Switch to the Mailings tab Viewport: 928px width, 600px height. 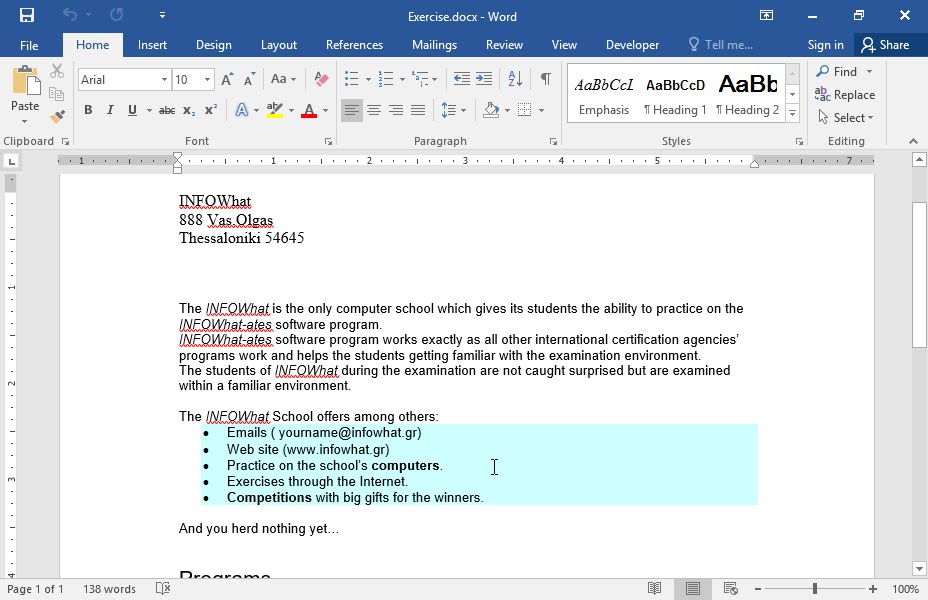tap(434, 45)
